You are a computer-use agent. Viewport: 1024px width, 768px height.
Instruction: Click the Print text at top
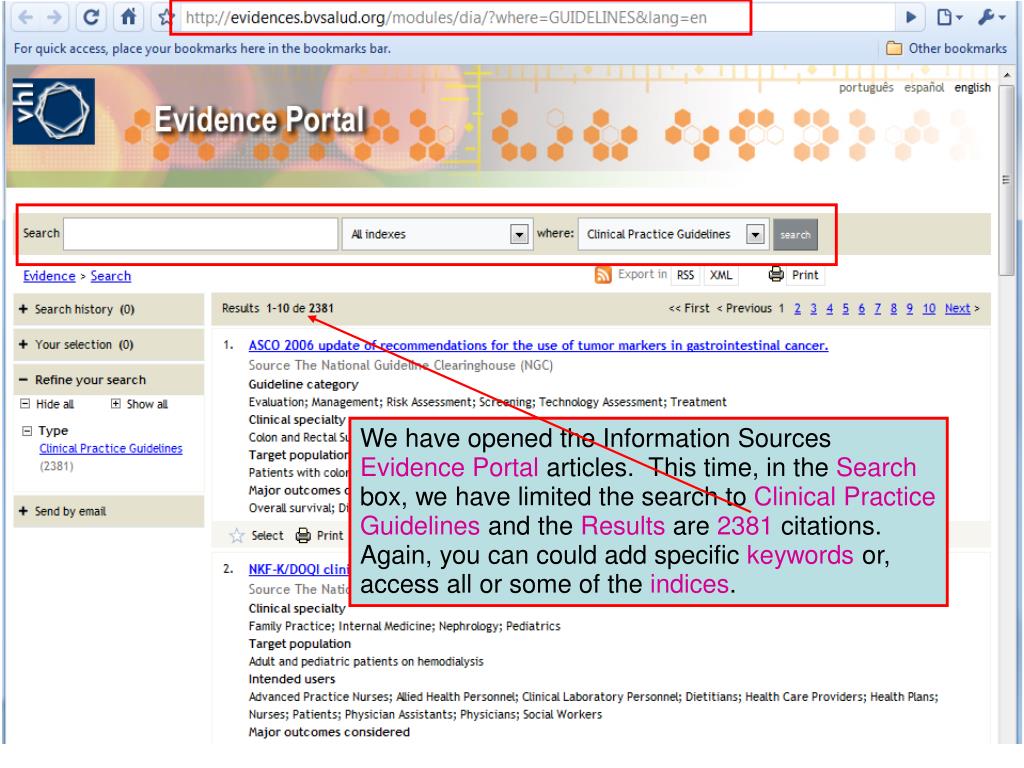pos(805,275)
